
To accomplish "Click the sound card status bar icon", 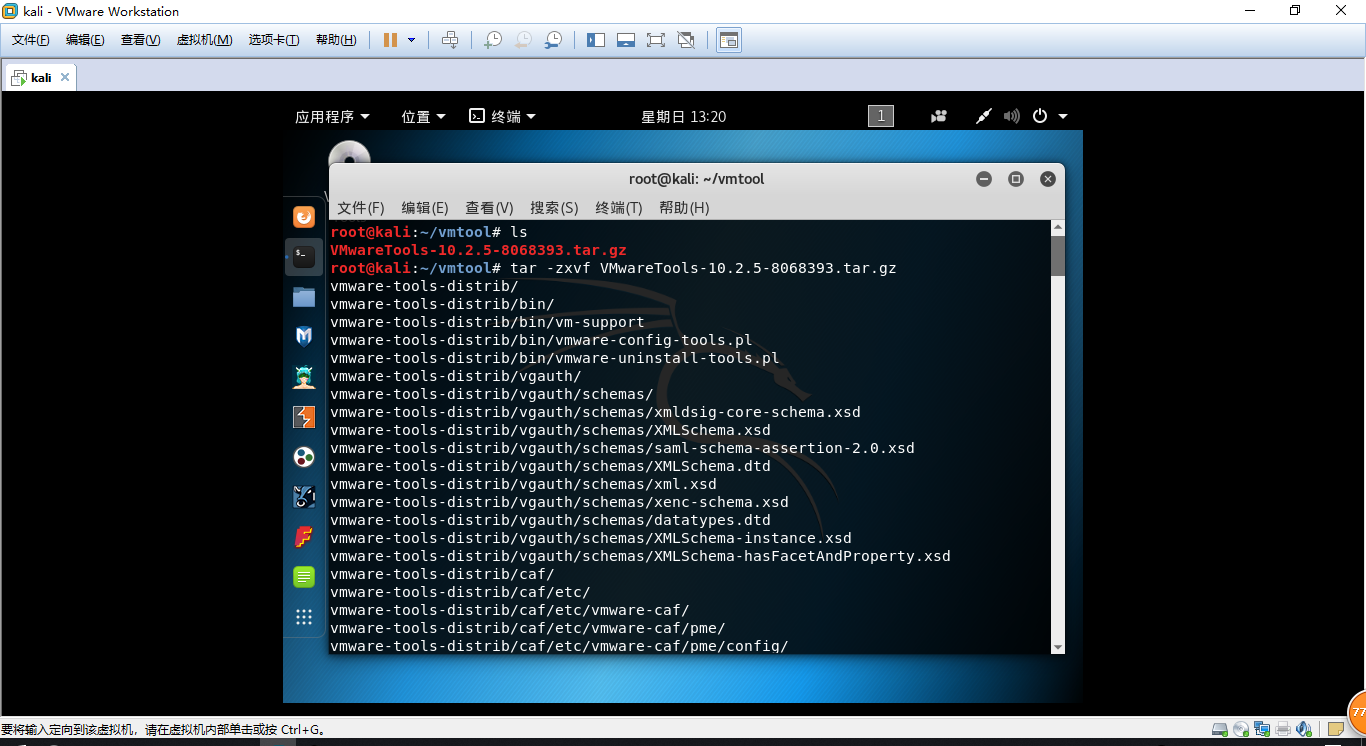I will tap(1304, 730).
